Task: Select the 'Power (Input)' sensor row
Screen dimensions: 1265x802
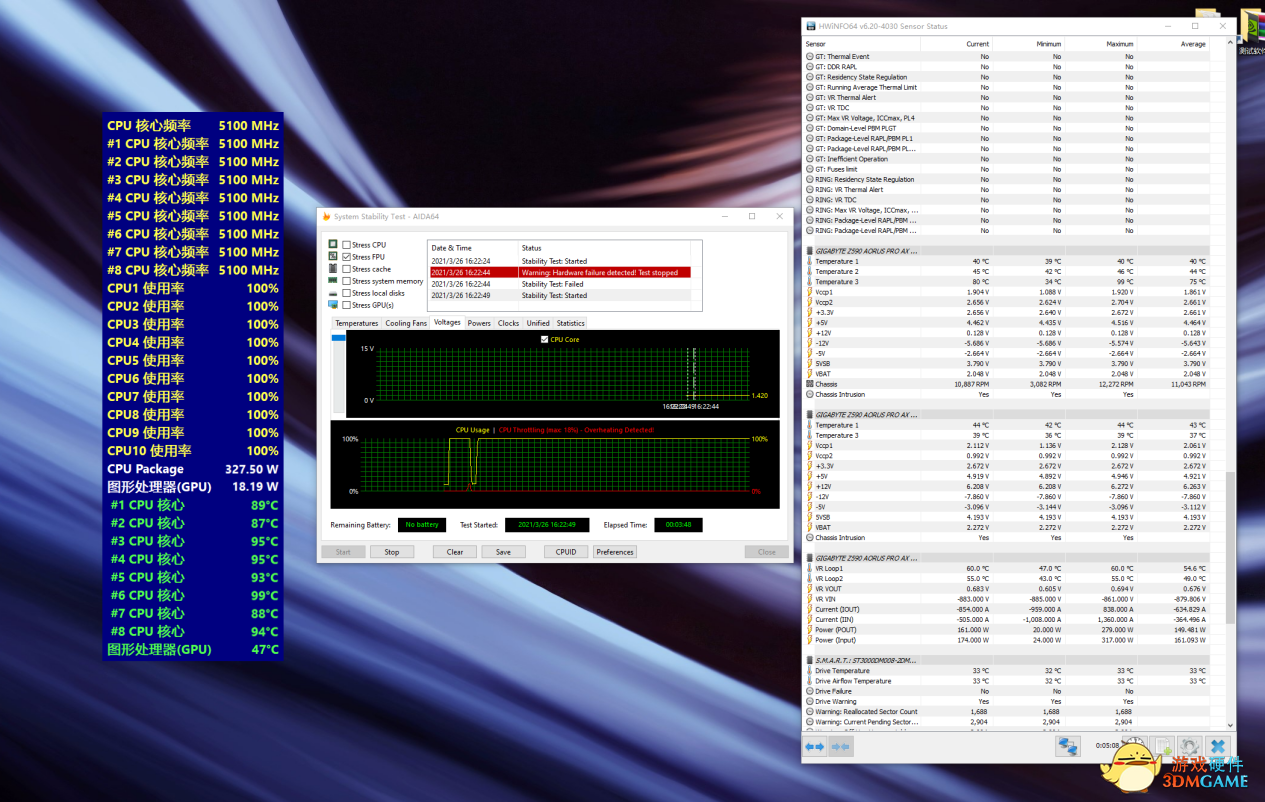Action: click(1007, 640)
